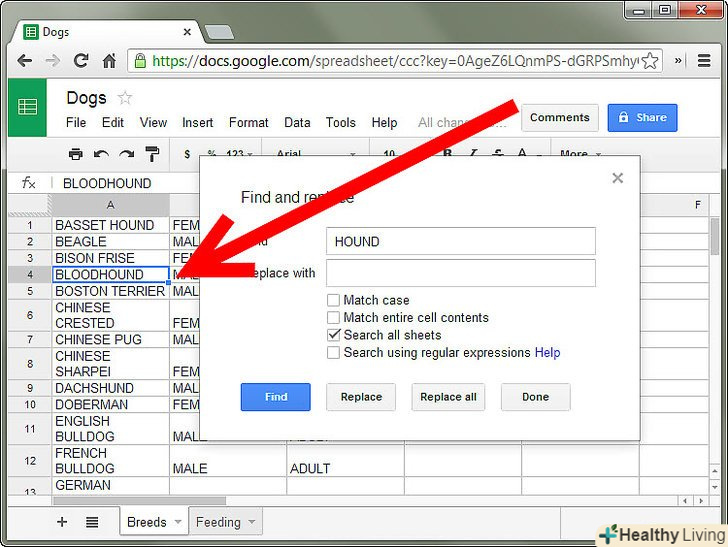Screen dimensions: 728x547
Task: Click the browser back arrow
Action: [x=25, y=61]
